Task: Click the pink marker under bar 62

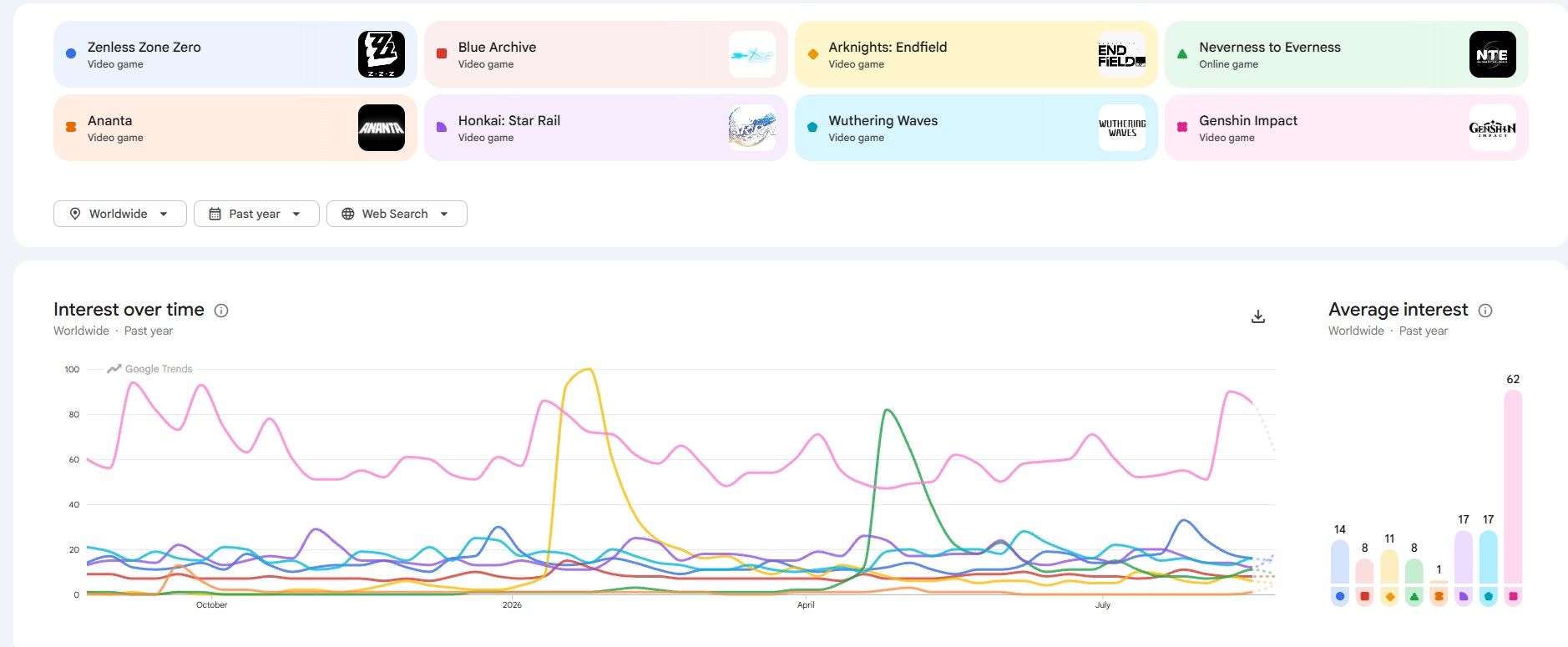Action: [x=1513, y=596]
